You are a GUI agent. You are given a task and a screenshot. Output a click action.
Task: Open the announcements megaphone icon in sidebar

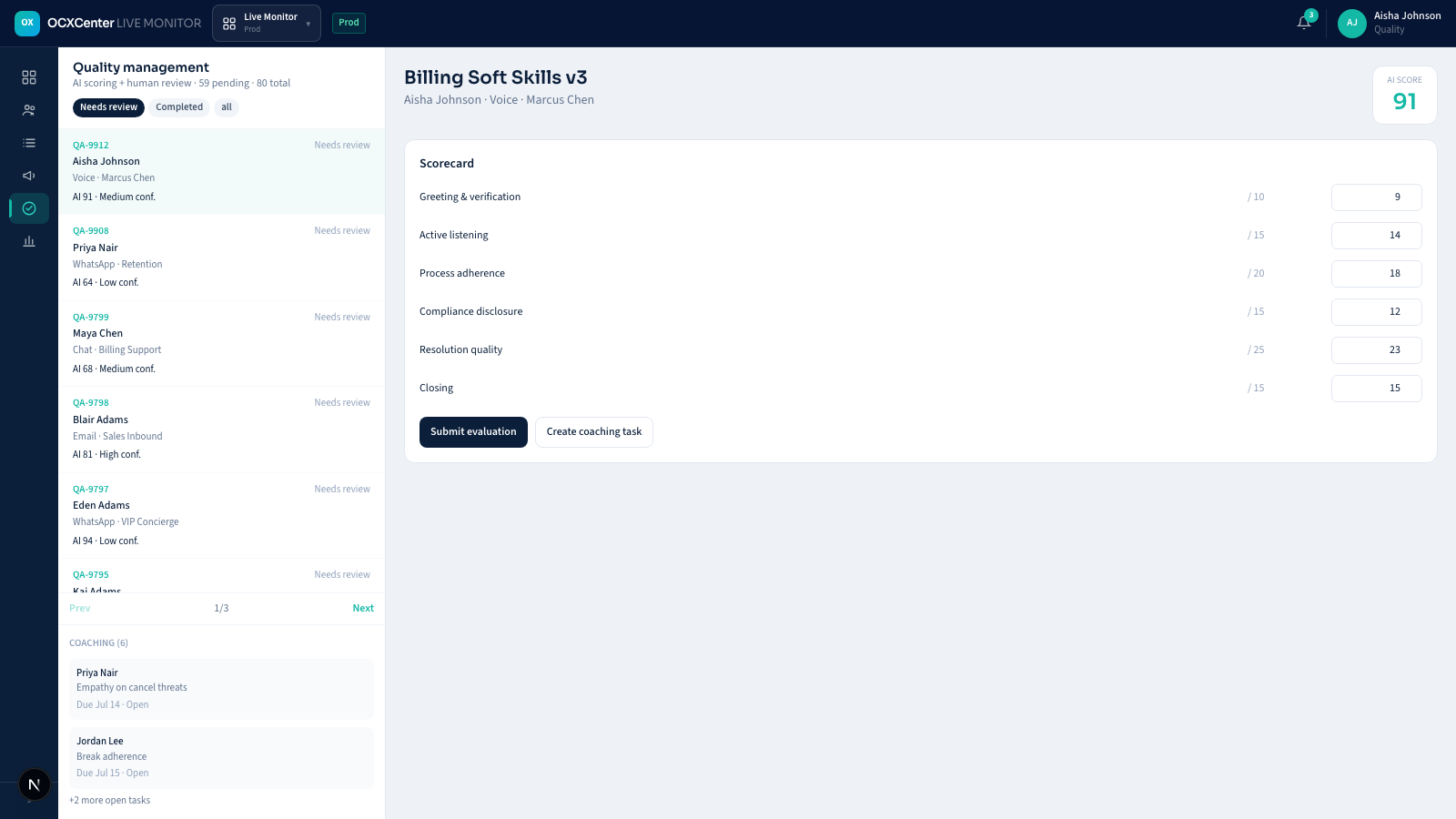29,176
